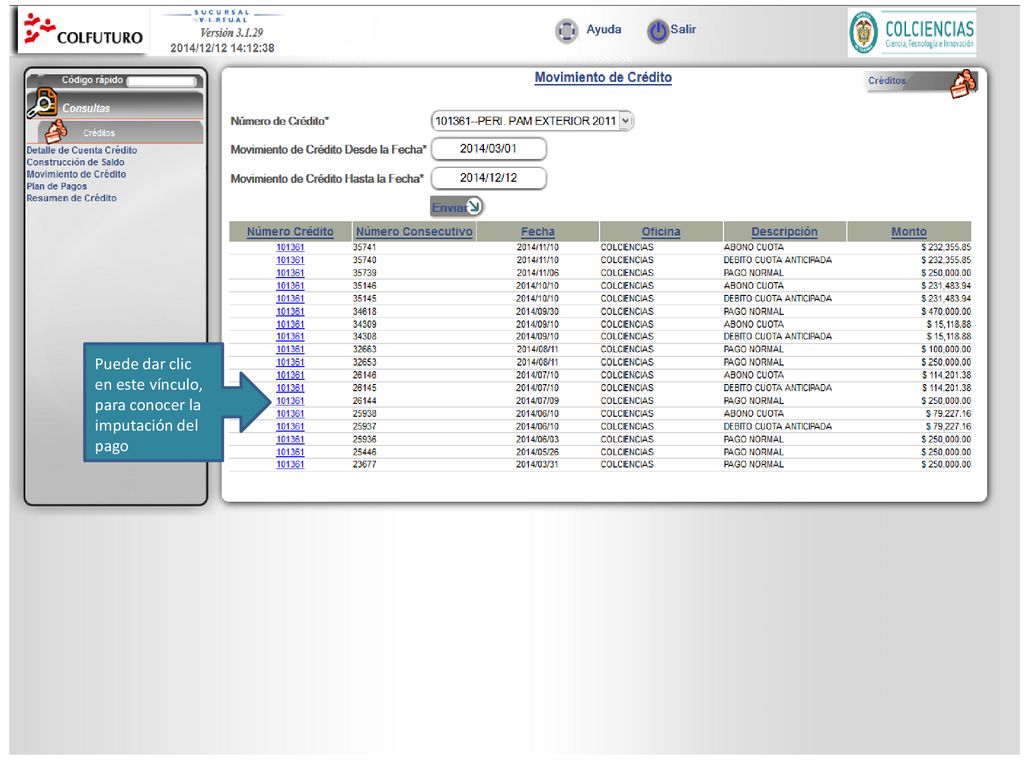This screenshot has height=768, width=1024.
Task: Open credit link 101361 for consecutive 25936
Action: (x=290, y=440)
